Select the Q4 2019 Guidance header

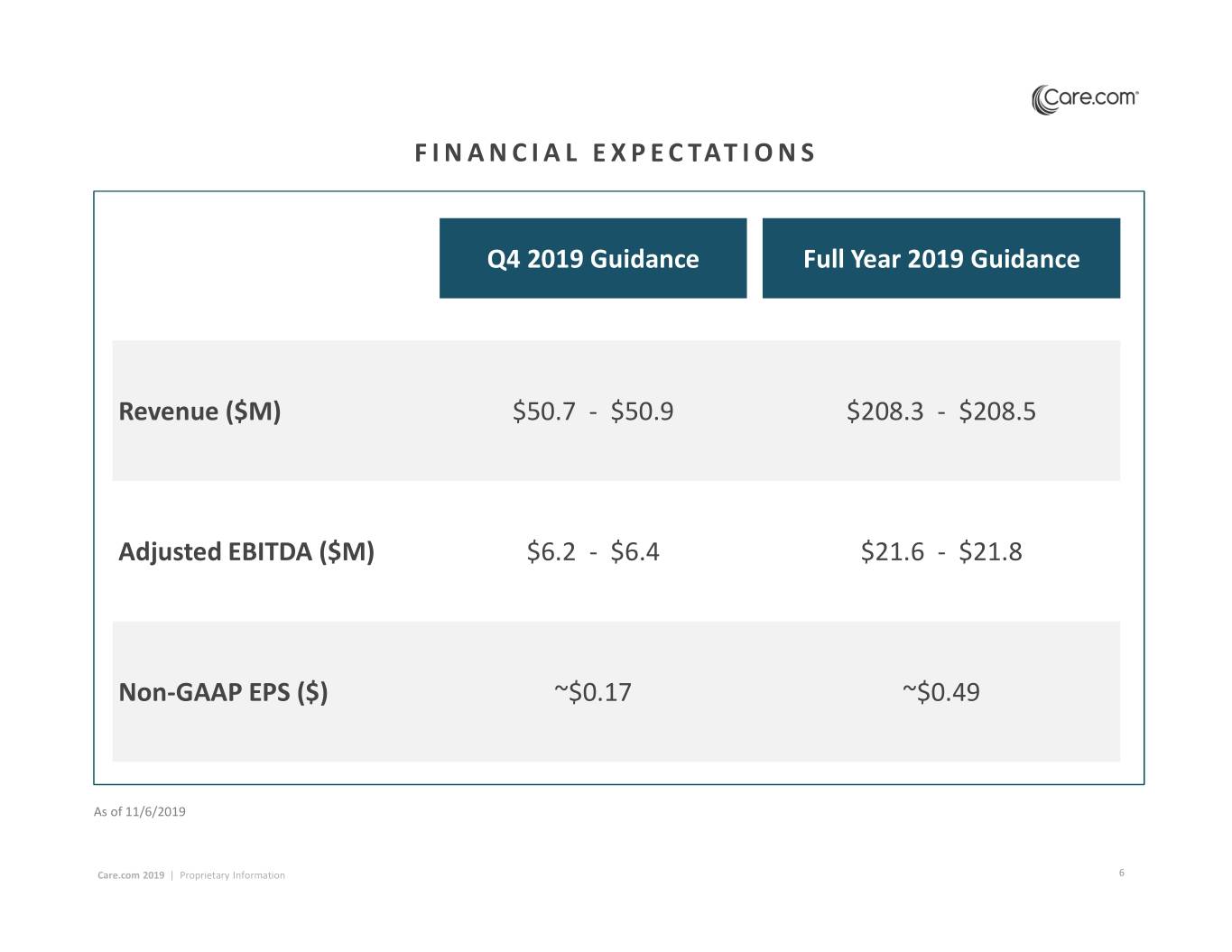click(x=593, y=259)
